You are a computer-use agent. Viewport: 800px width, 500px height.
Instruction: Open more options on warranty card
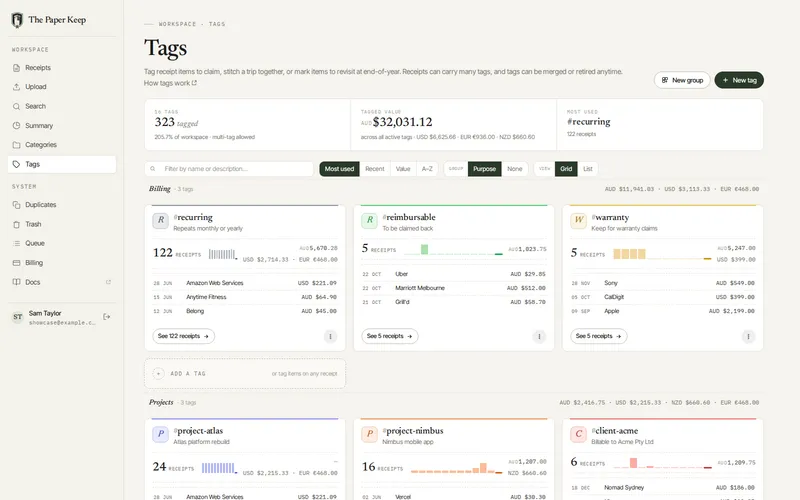point(748,337)
